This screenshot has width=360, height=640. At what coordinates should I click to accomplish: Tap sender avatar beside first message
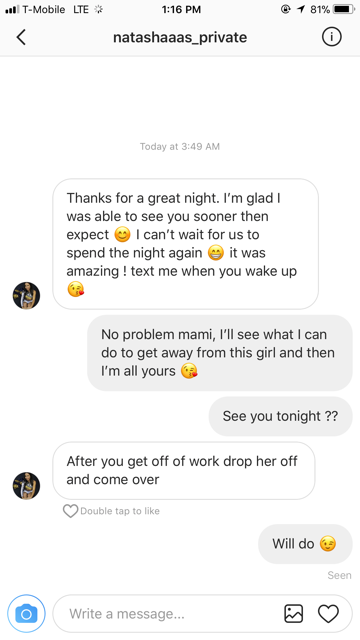26,296
